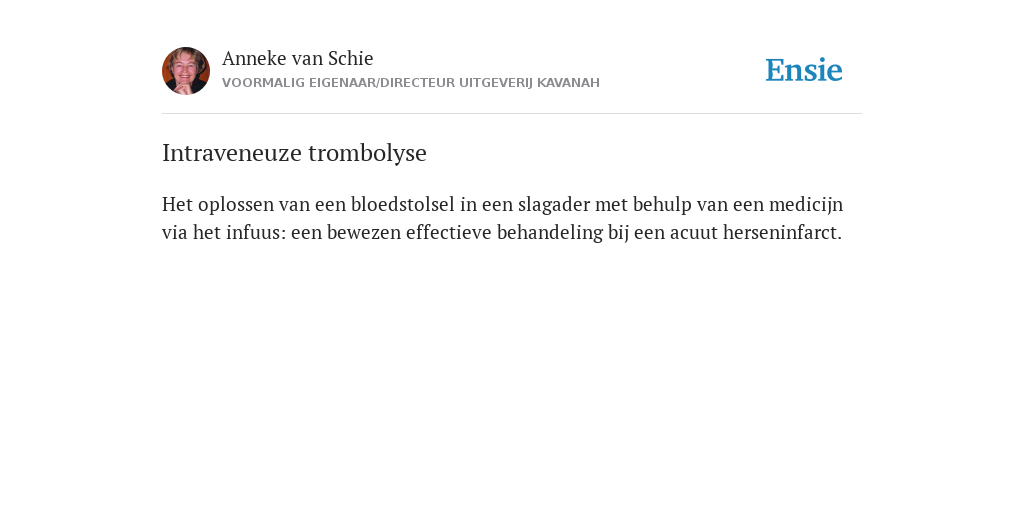Click the word 'Intraveneuze' in the title

click(232, 153)
